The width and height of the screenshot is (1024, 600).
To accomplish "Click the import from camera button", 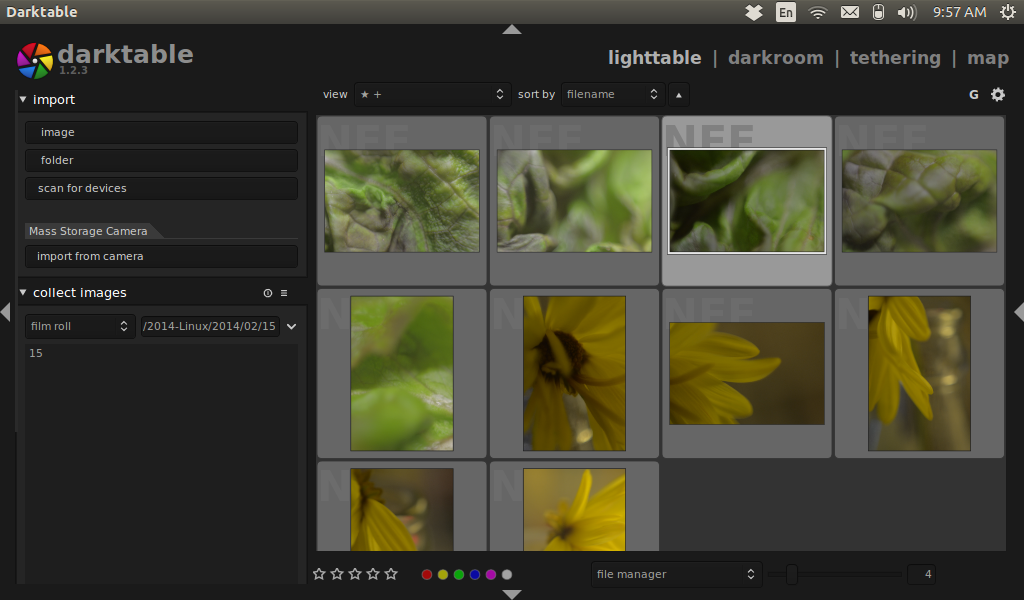I will [x=161, y=257].
